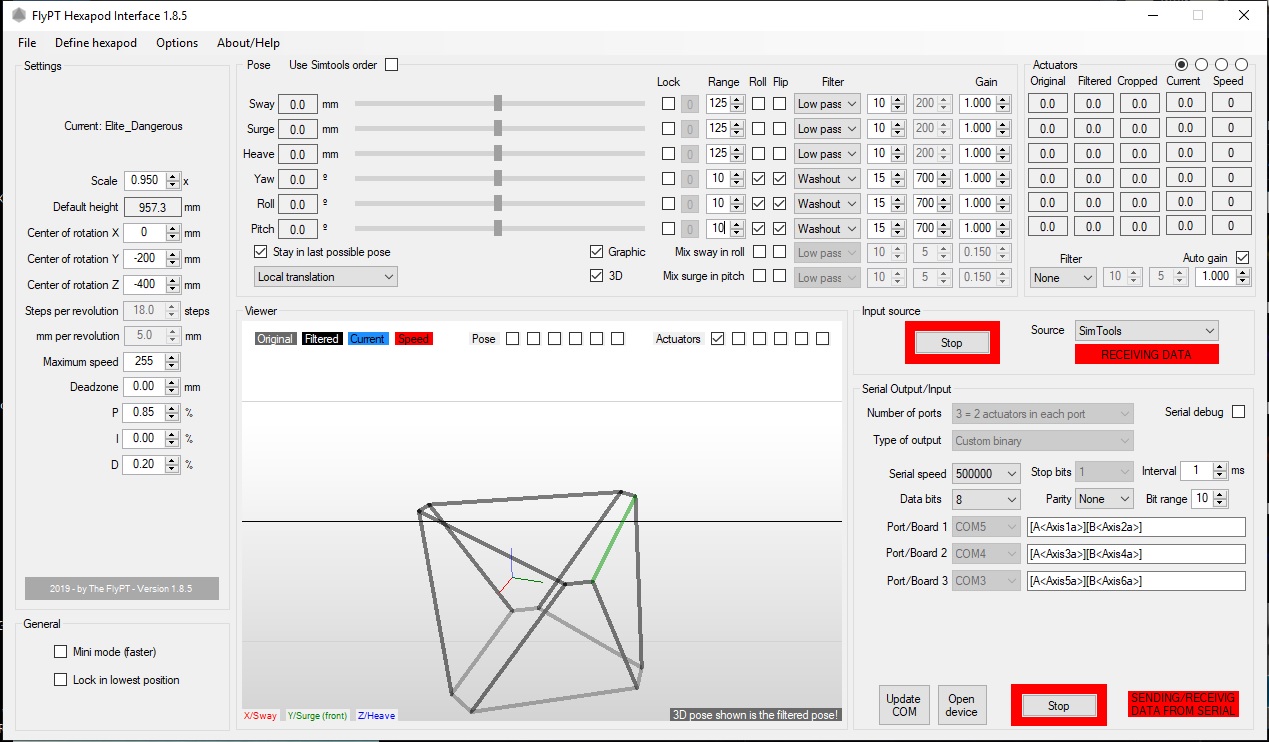Decrease Bit range with down arrow
The image size is (1269, 742).
pyautogui.click(x=1220, y=503)
